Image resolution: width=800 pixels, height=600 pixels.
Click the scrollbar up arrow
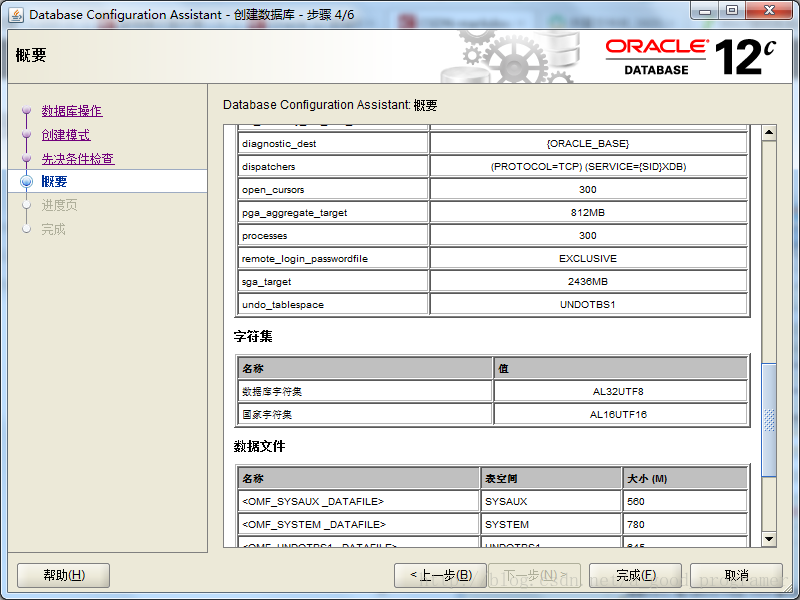(x=769, y=133)
